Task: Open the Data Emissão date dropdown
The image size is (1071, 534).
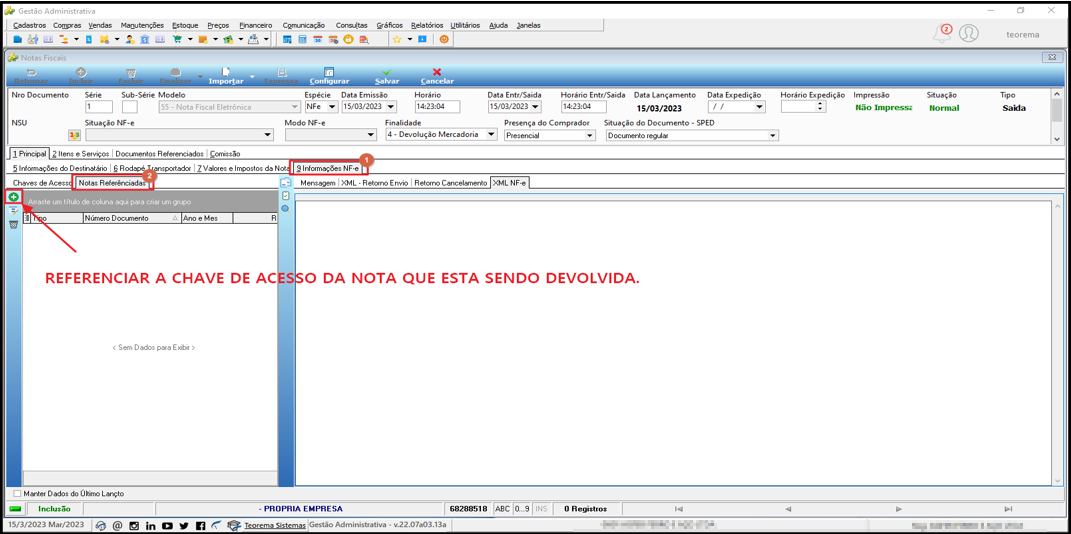Action: point(391,107)
